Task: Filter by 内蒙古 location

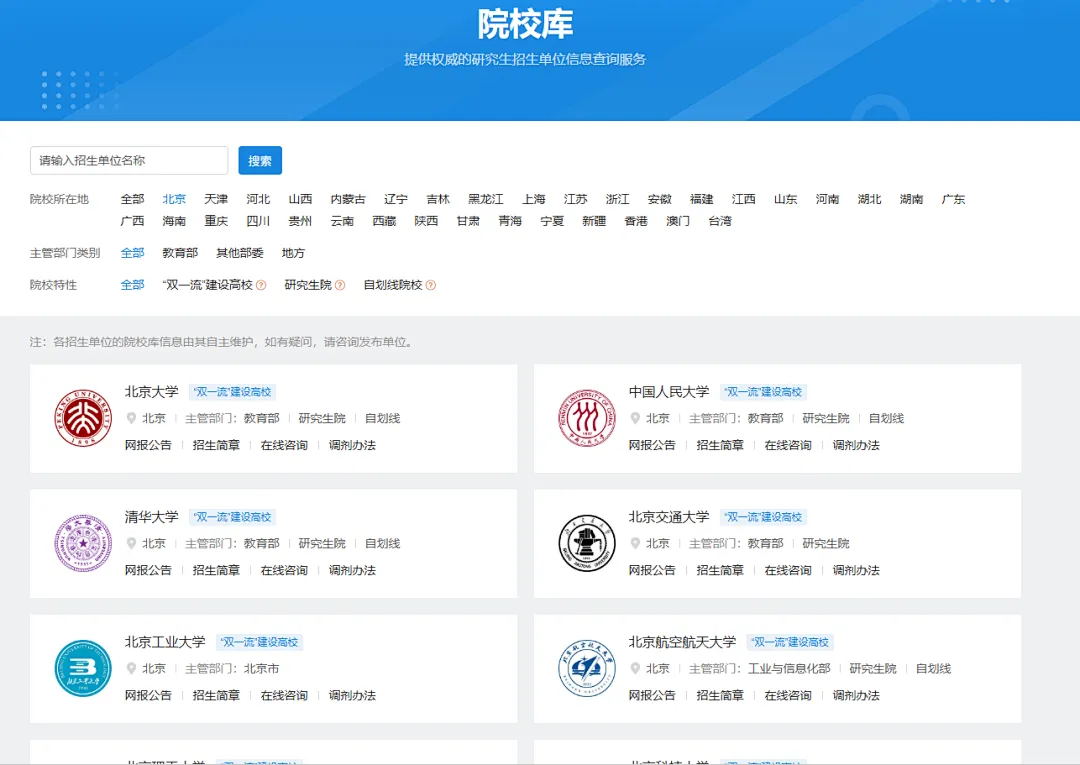Action: [x=348, y=199]
